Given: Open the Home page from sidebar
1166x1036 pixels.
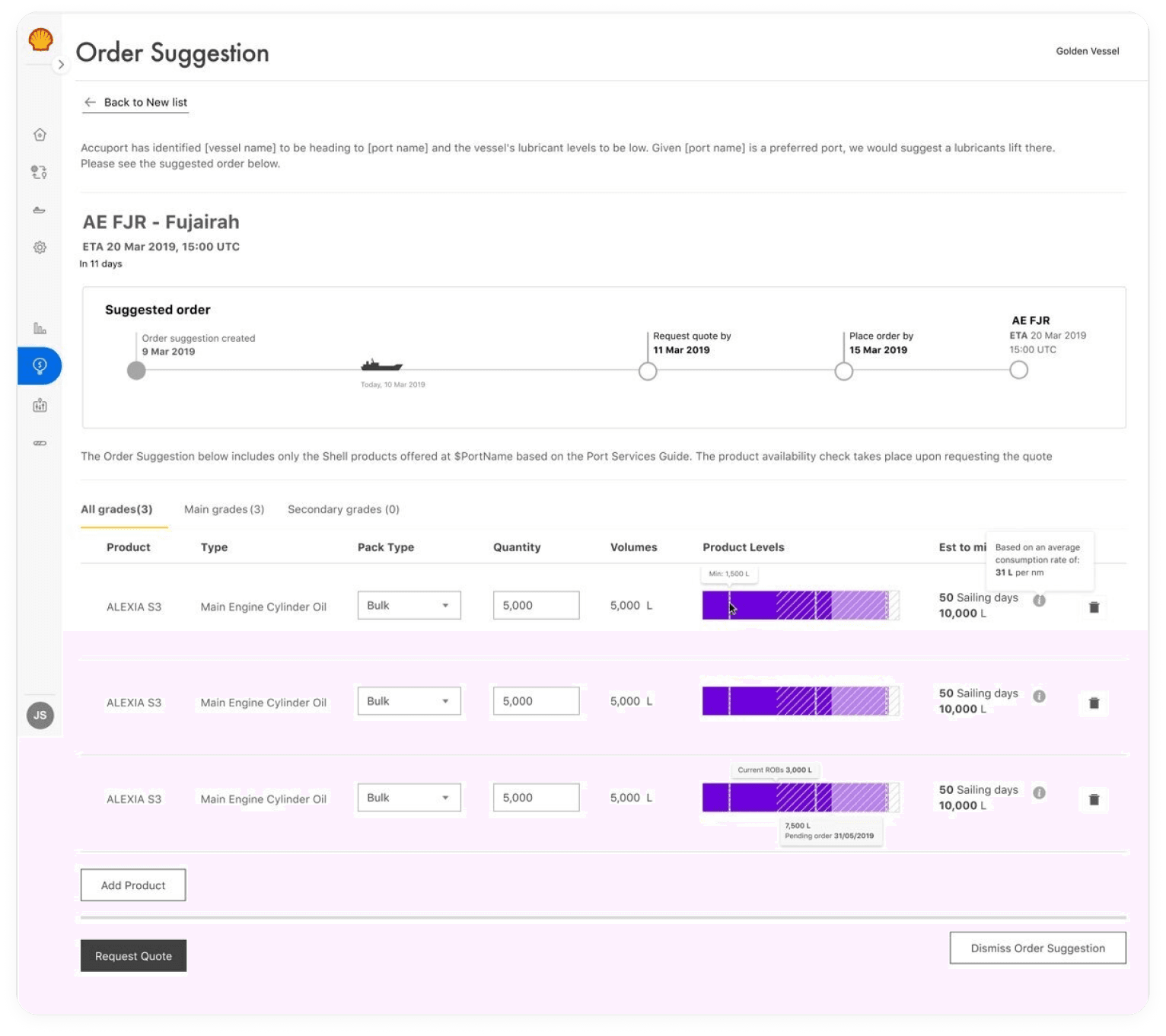Looking at the screenshot, I should pos(40,135).
